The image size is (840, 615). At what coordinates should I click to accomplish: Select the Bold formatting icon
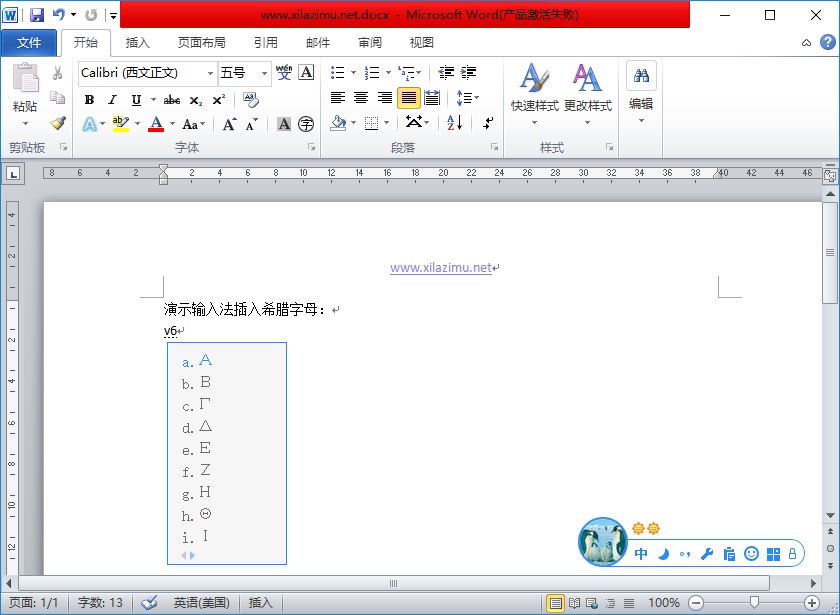89,100
